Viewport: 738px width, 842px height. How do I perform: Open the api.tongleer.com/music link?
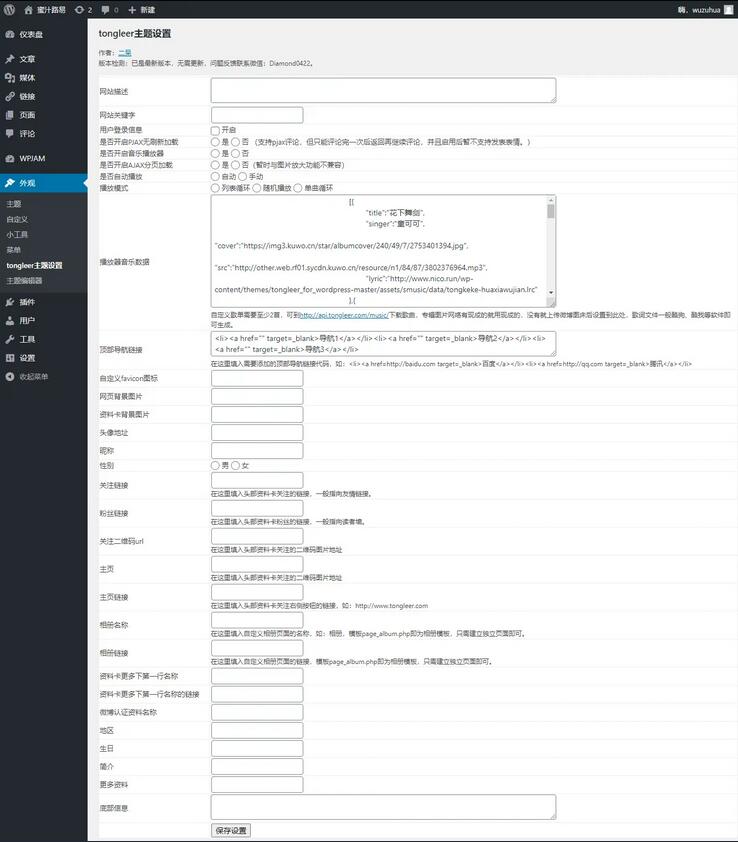coord(338,314)
